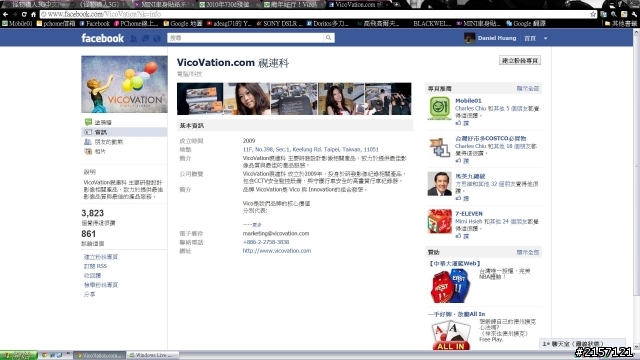Open the second photo of woman's face in strip
The height and width of the screenshot is (360, 640).
[x=247, y=99]
